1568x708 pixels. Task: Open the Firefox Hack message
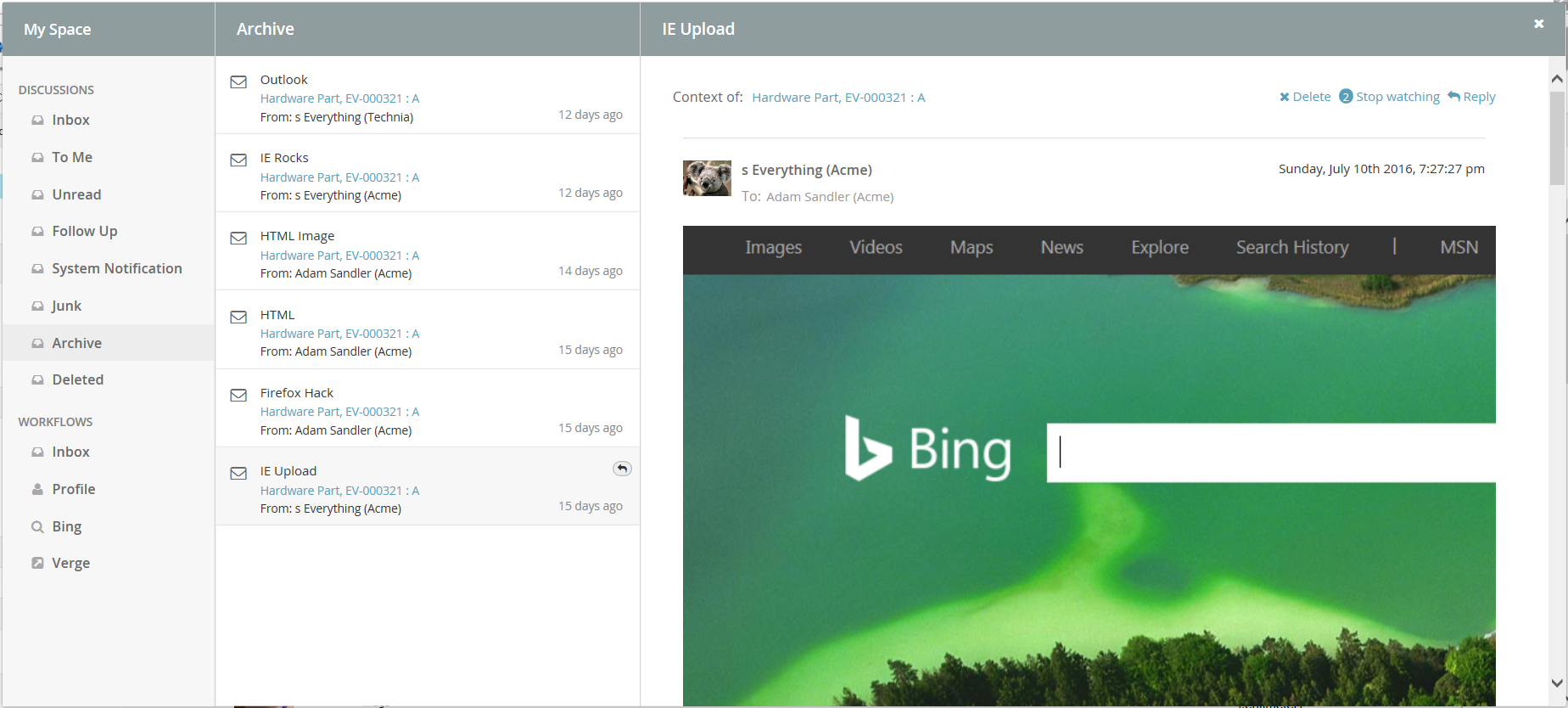click(297, 393)
